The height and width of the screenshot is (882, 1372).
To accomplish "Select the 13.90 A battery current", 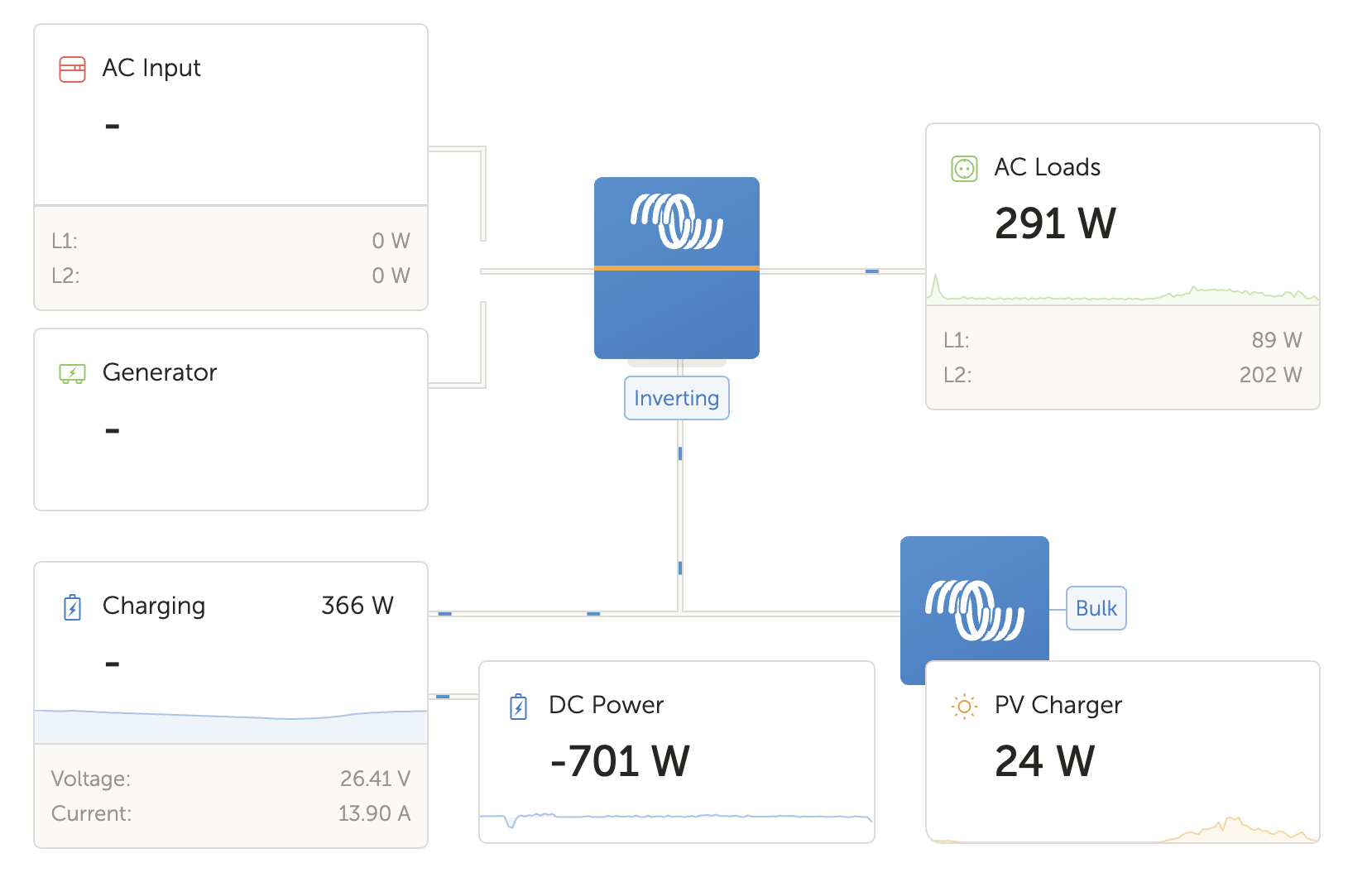I will click(374, 813).
